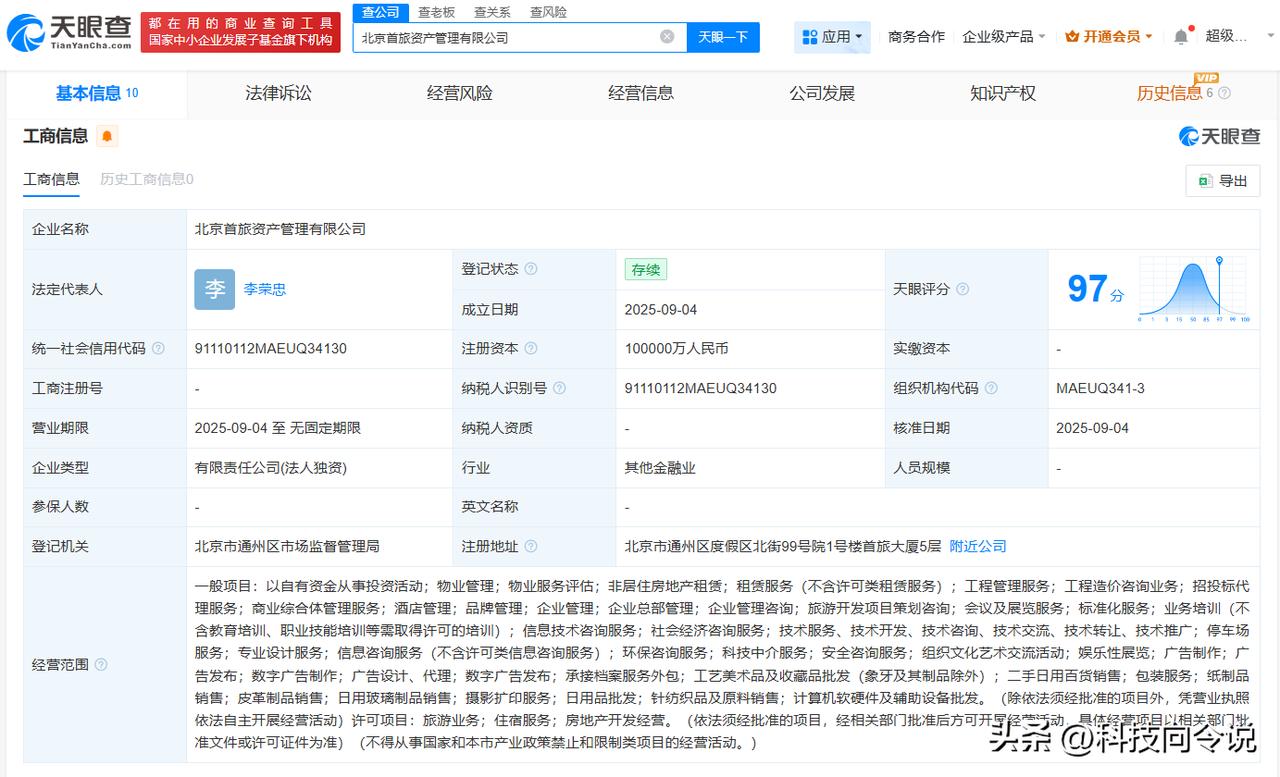
Task: Click the 超级 user account label
Action: [1227, 36]
